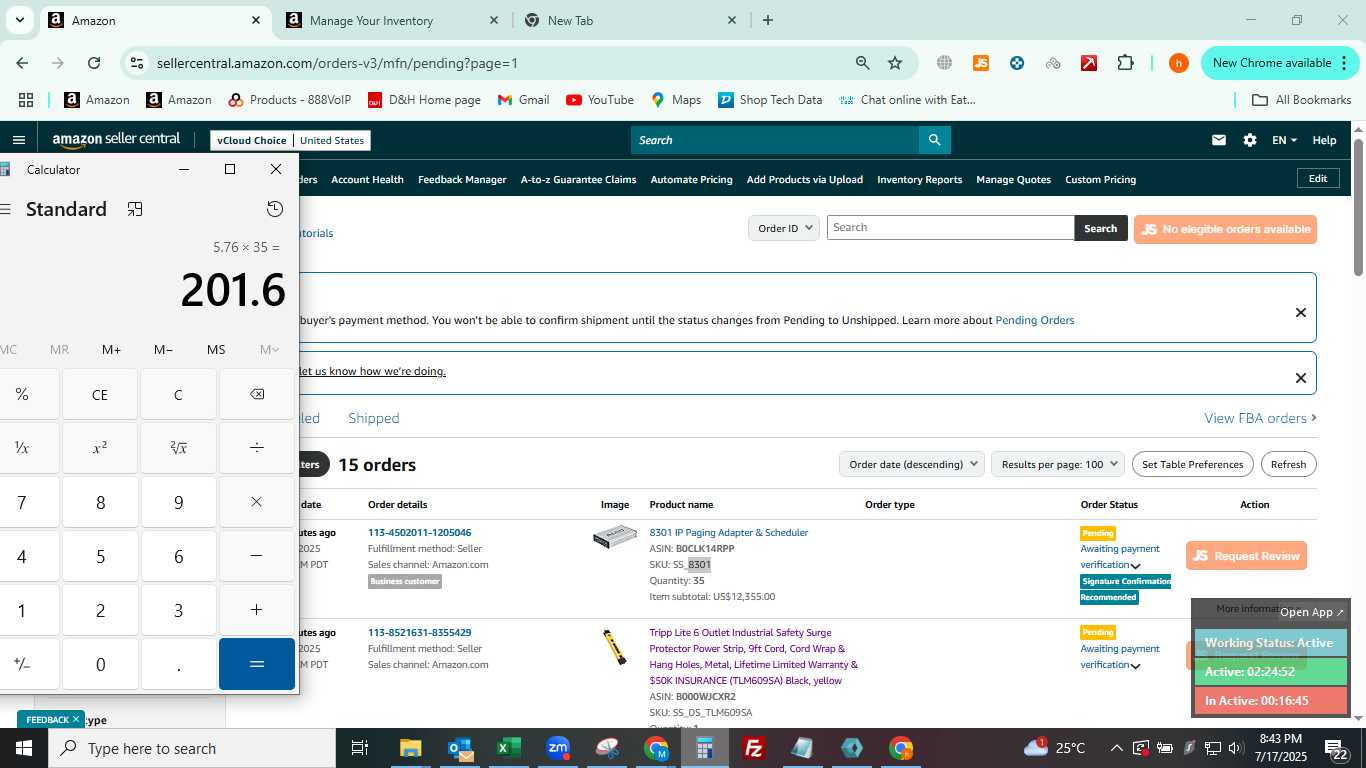Click the Seller Central search magnifier button
1366x768 pixels.
tap(934, 140)
